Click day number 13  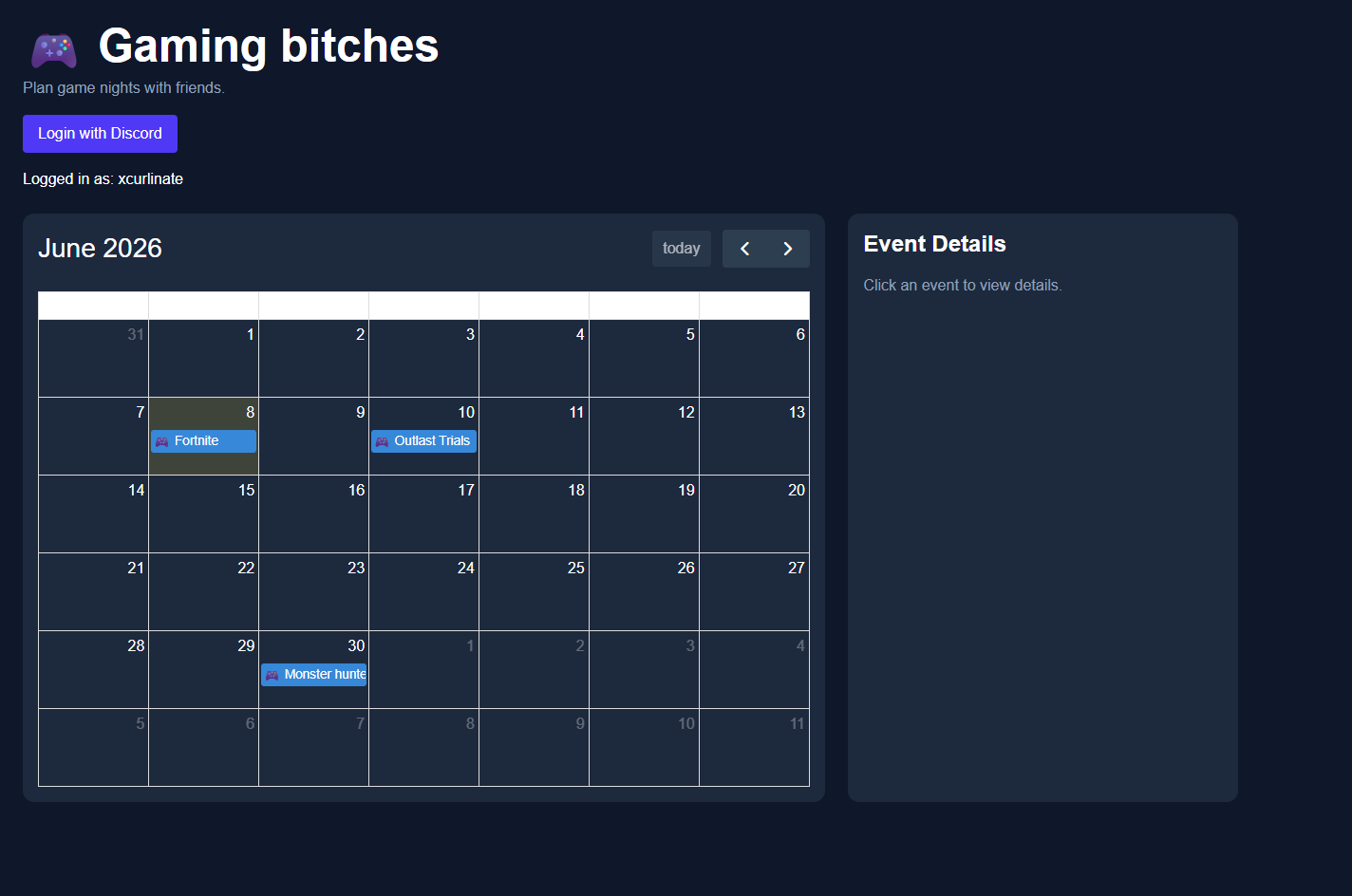pyautogui.click(x=797, y=412)
